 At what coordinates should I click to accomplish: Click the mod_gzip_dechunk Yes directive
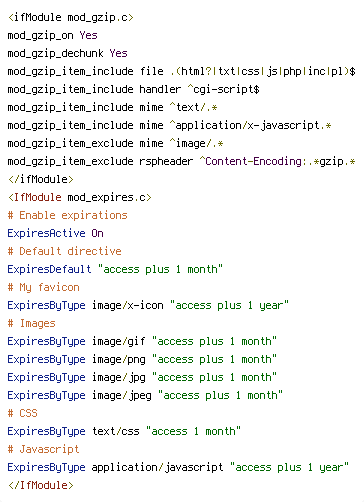[x=67, y=53]
